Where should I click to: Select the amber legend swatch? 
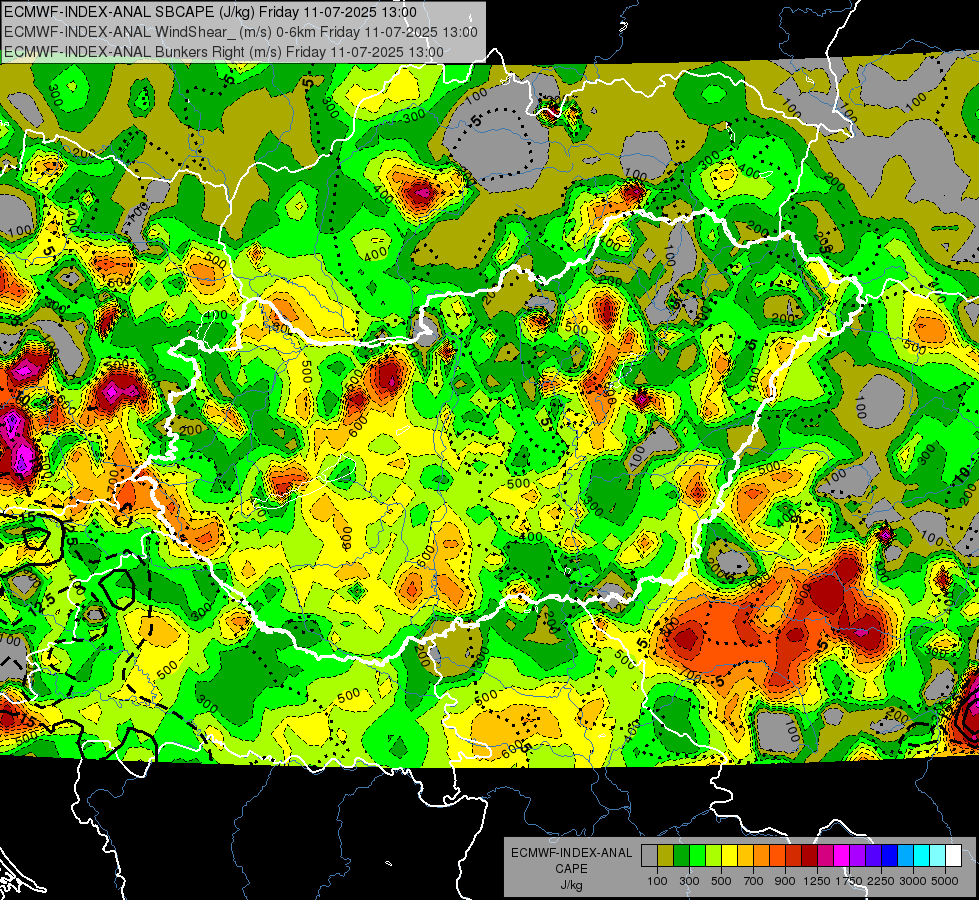pos(745,856)
